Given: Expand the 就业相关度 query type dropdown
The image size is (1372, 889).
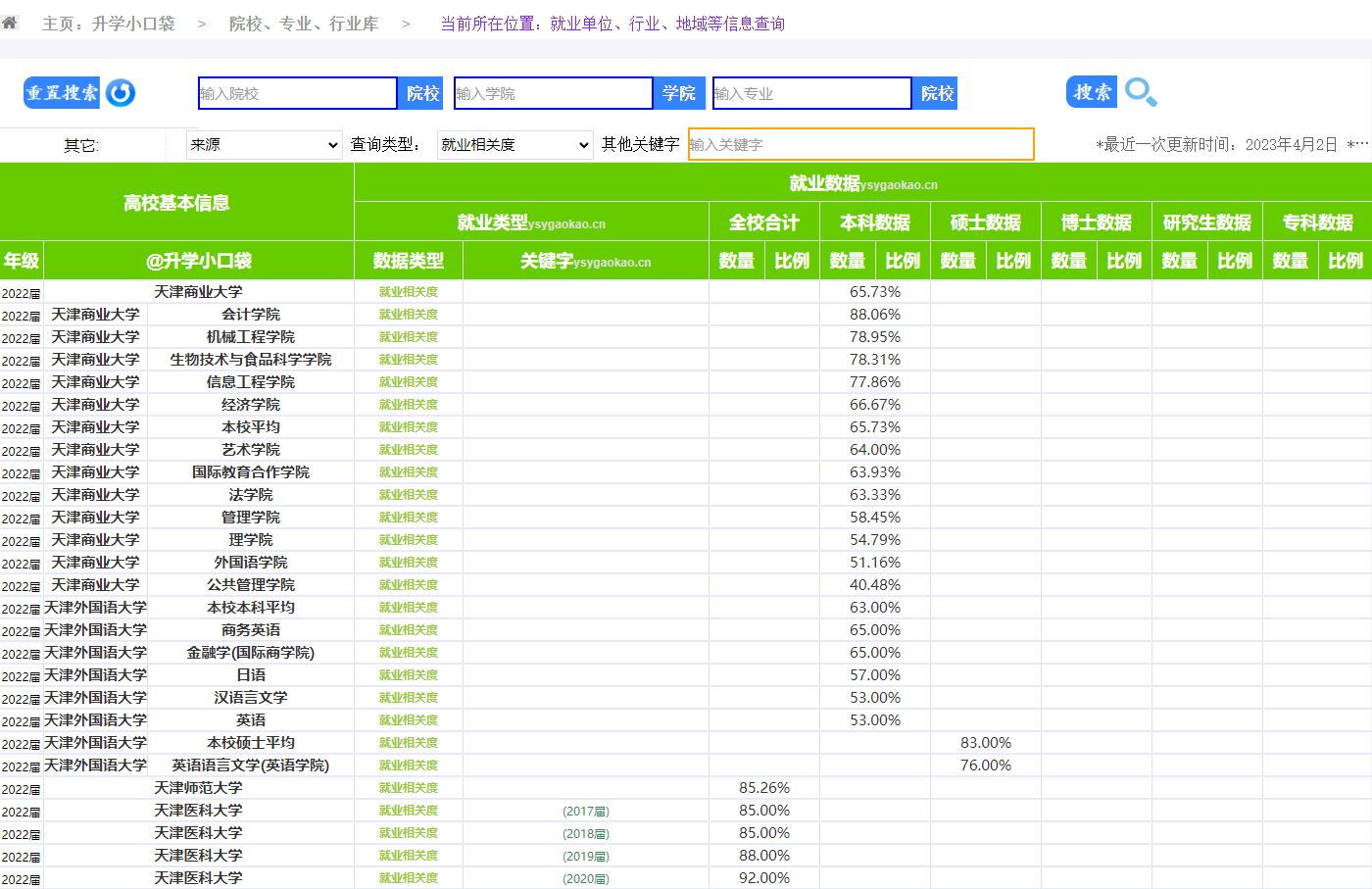Looking at the screenshot, I should tap(515, 145).
